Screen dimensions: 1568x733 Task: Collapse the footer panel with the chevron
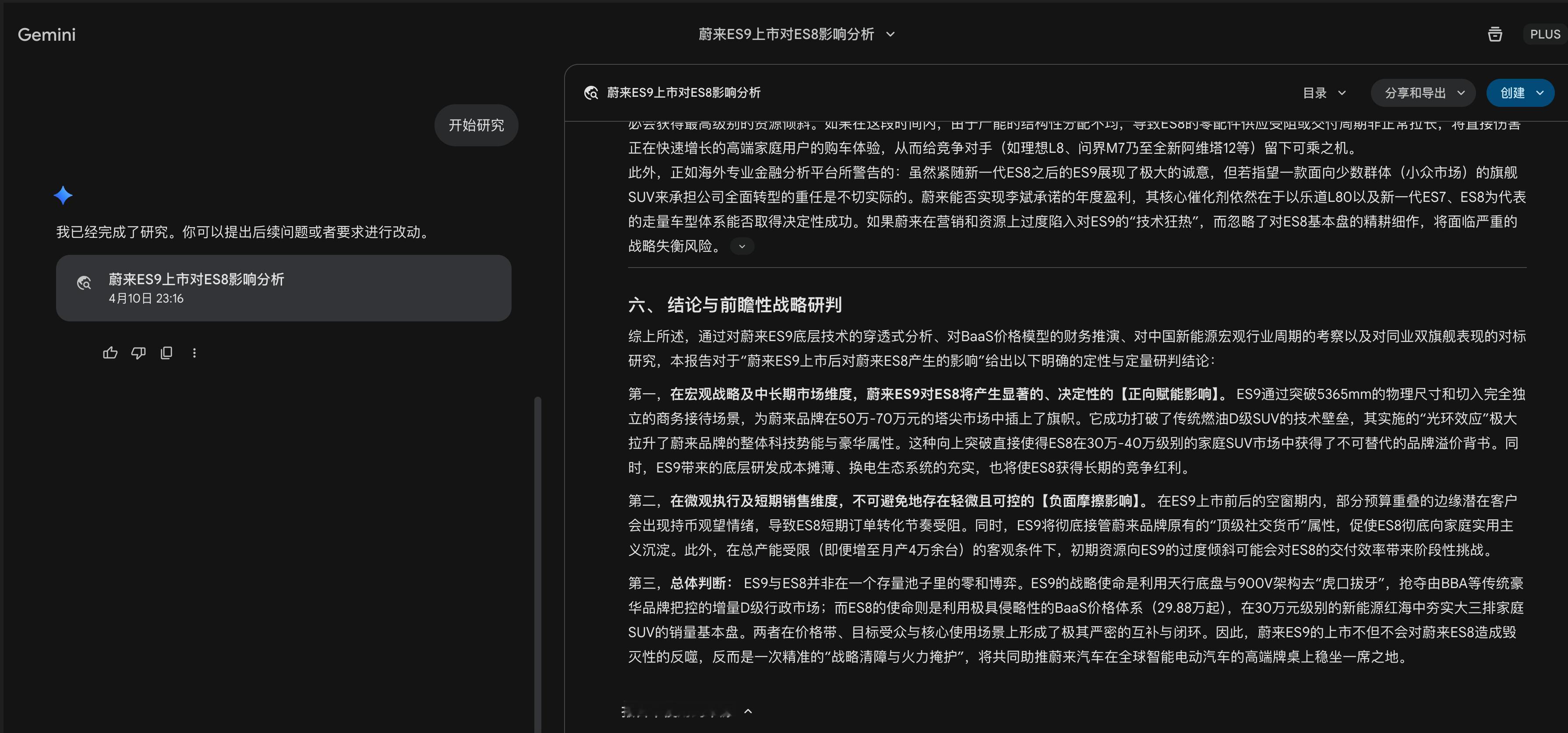pyautogui.click(x=748, y=712)
